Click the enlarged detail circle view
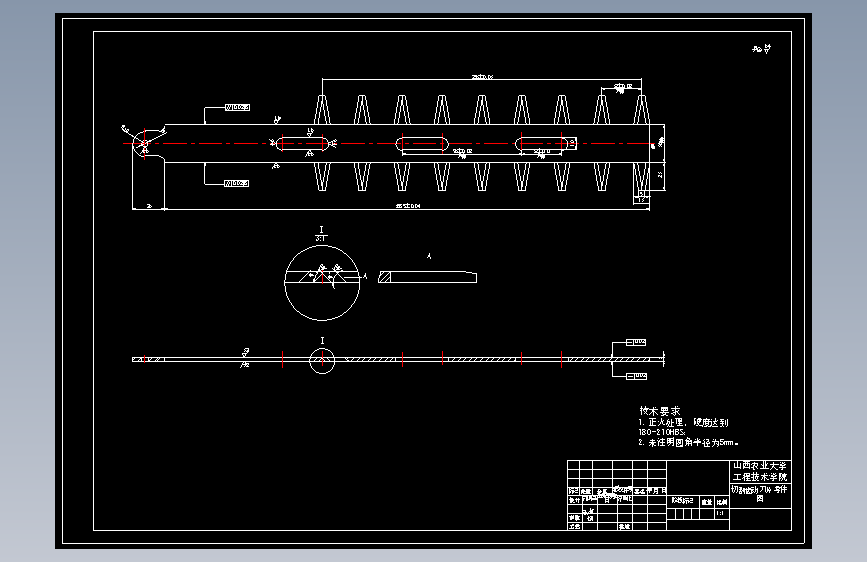 [322, 283]
